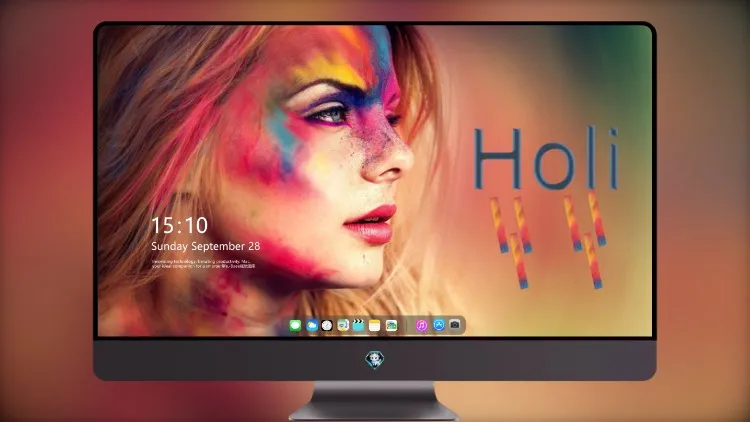Screen dimensions: 750x422
Task: Open the Camera app in dock
Action: point(455,325)
